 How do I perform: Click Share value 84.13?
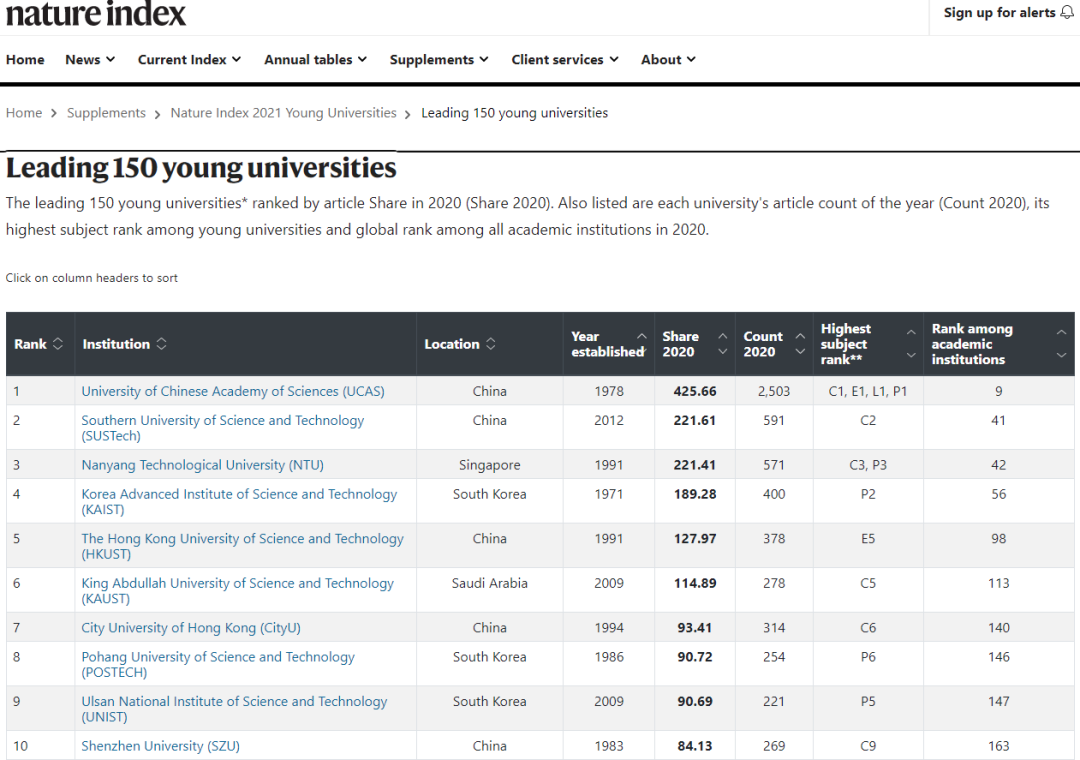point(695,746)
